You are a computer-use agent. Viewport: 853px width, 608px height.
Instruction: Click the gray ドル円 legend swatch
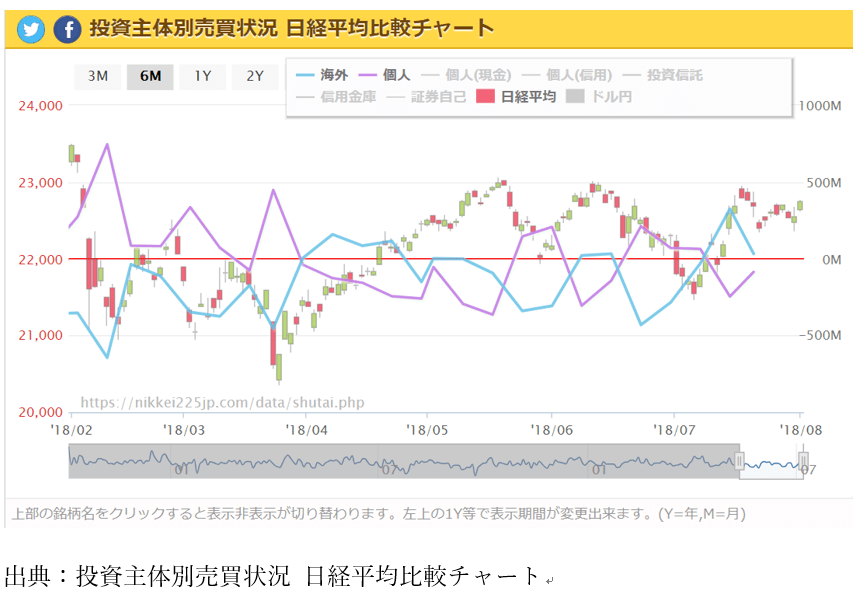pos(575,97)
